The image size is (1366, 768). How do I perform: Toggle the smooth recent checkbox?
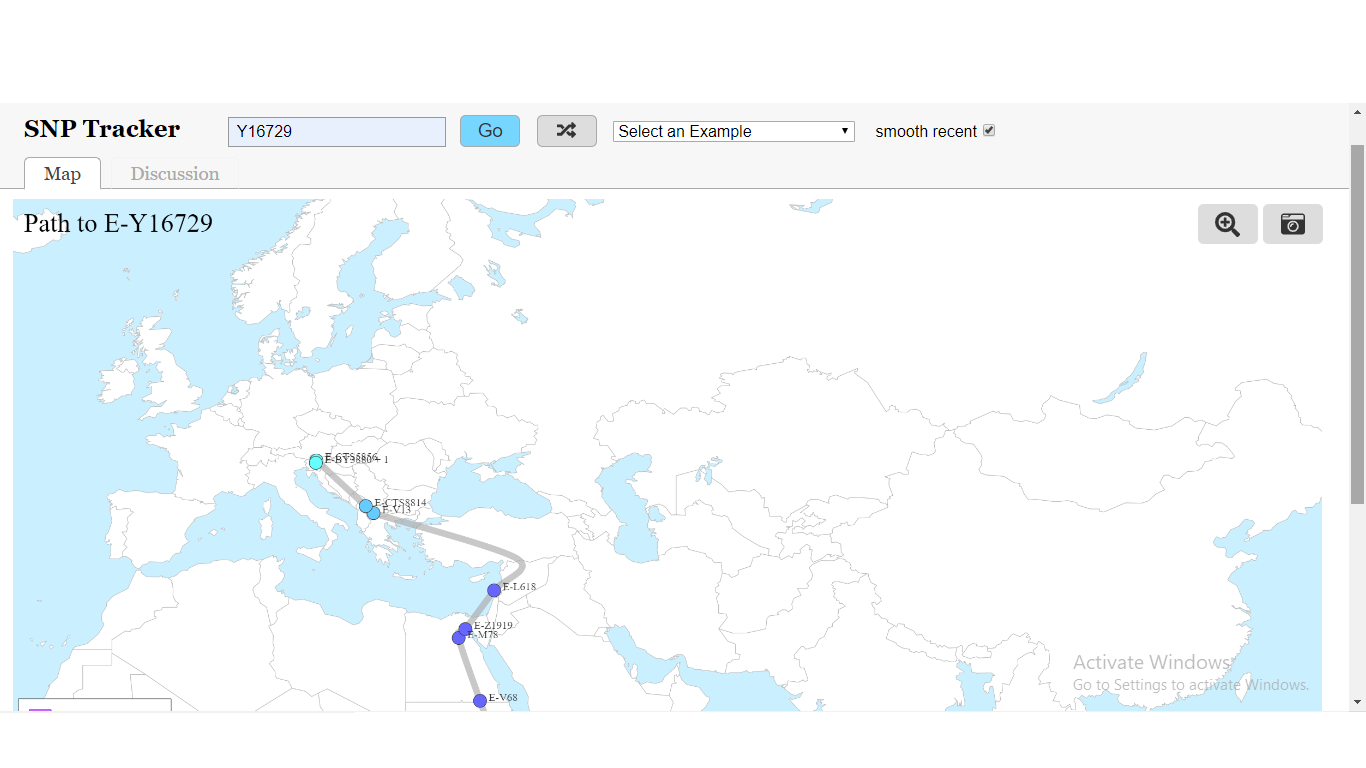[x=989, y=130]
